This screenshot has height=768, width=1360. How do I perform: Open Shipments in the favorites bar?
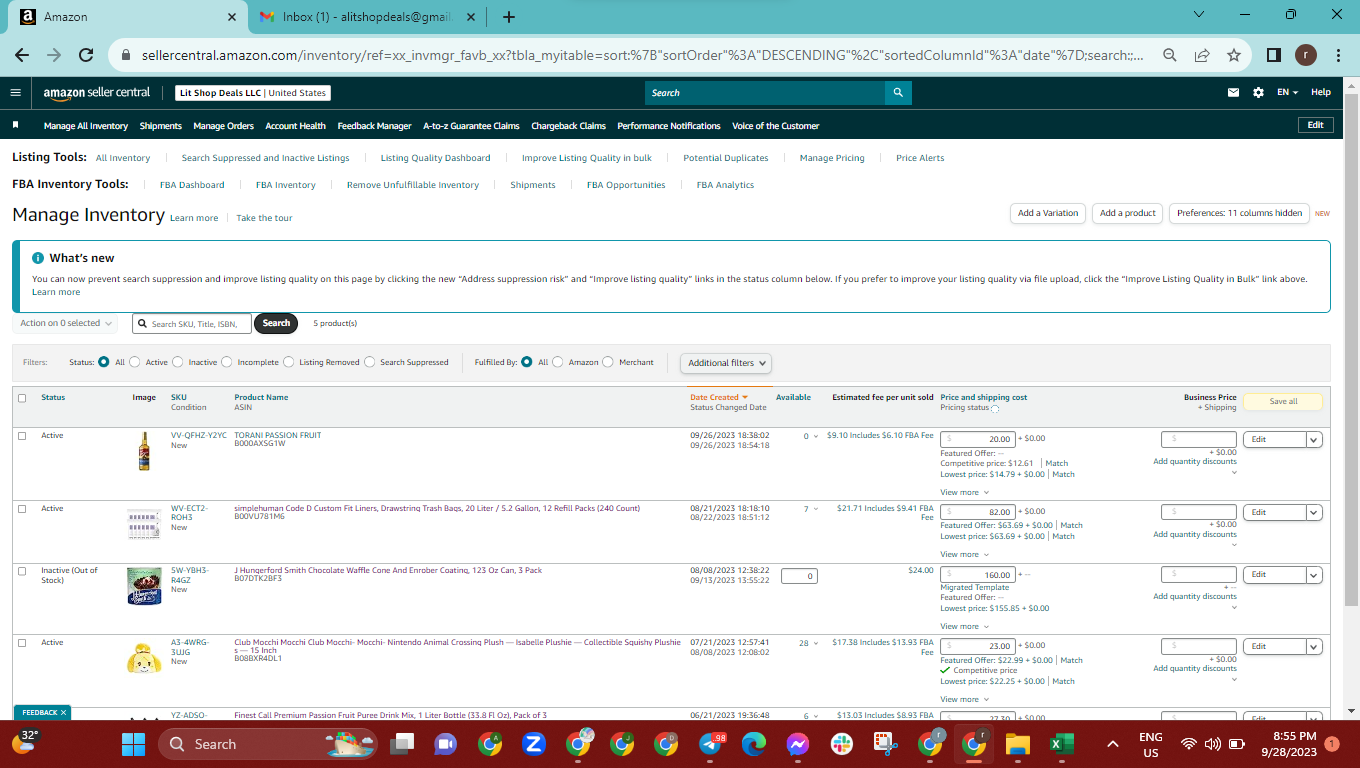[160, 126]
